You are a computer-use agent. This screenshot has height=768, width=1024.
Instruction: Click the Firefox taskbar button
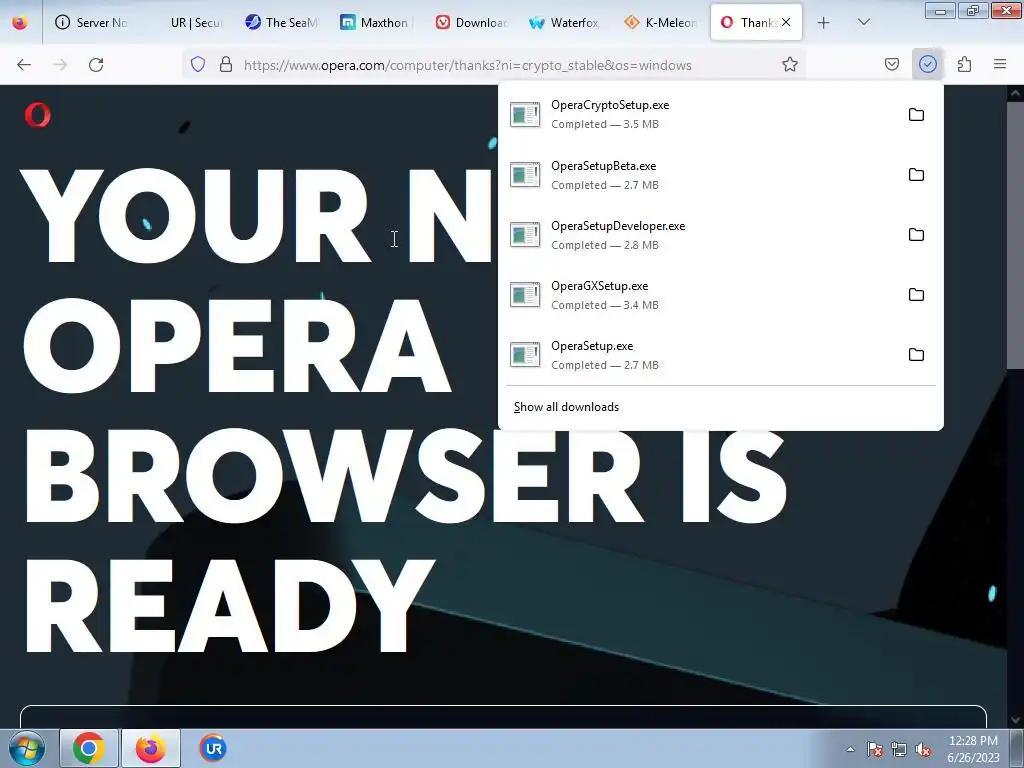(x=151, y=748)
